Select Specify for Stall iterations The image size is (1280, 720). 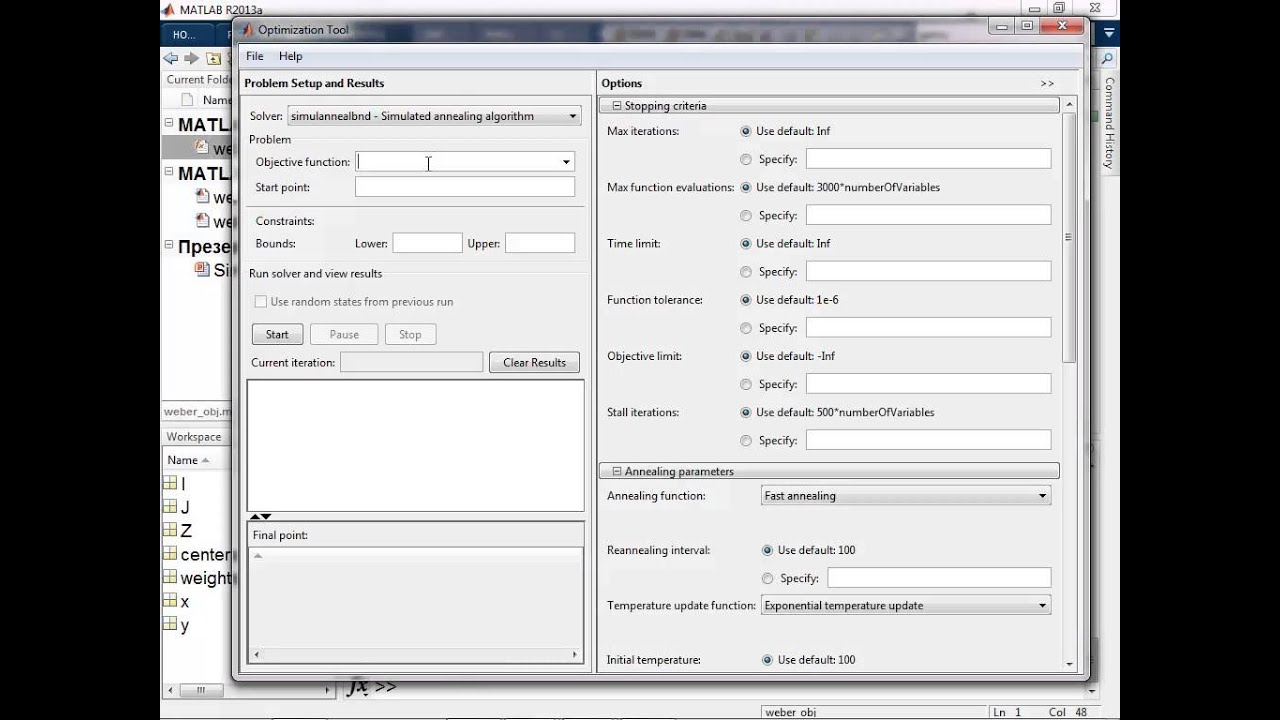(746, 440)
